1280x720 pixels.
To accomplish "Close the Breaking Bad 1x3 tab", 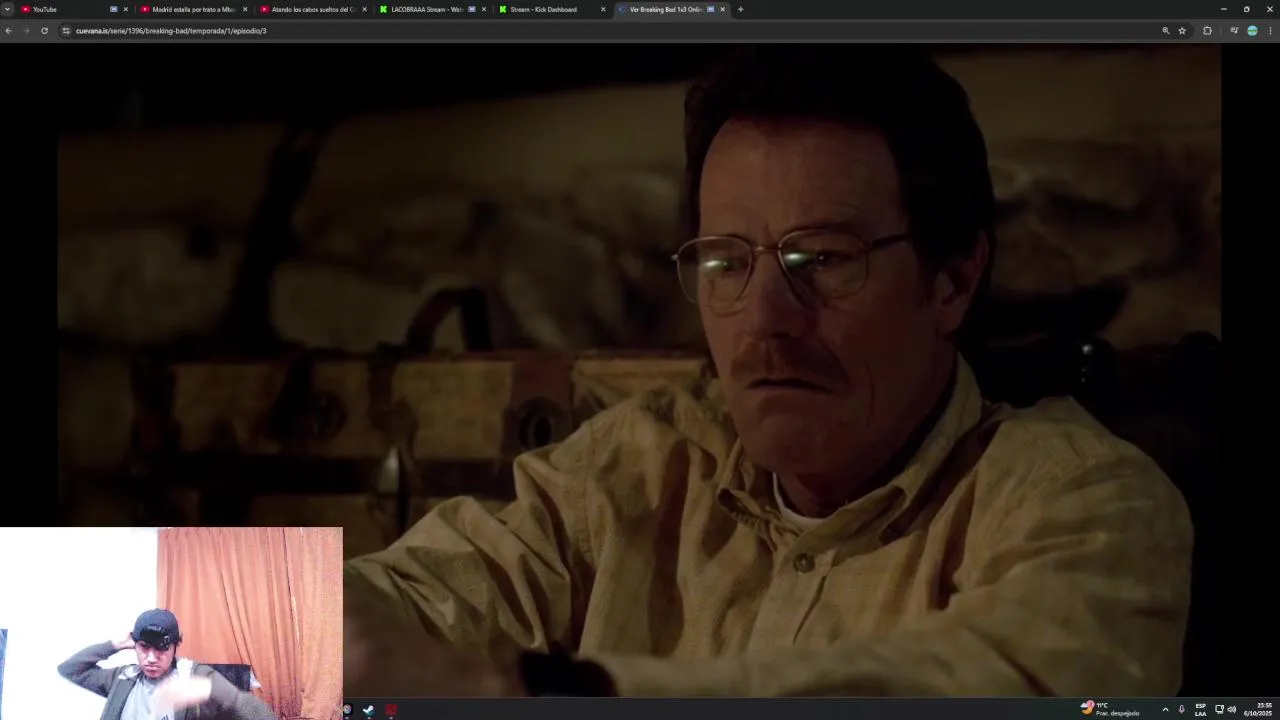I will click(x=722, y=9).
